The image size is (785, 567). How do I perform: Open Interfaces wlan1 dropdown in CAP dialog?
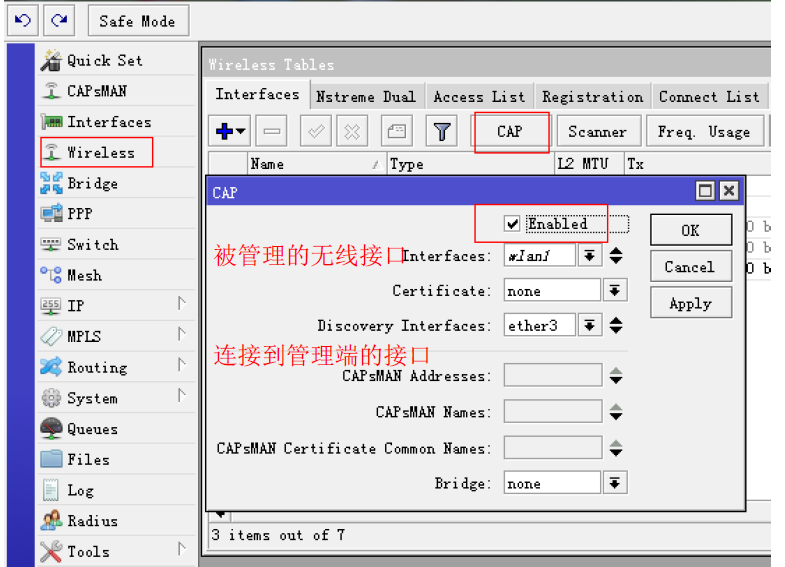(x=590, y=256)
